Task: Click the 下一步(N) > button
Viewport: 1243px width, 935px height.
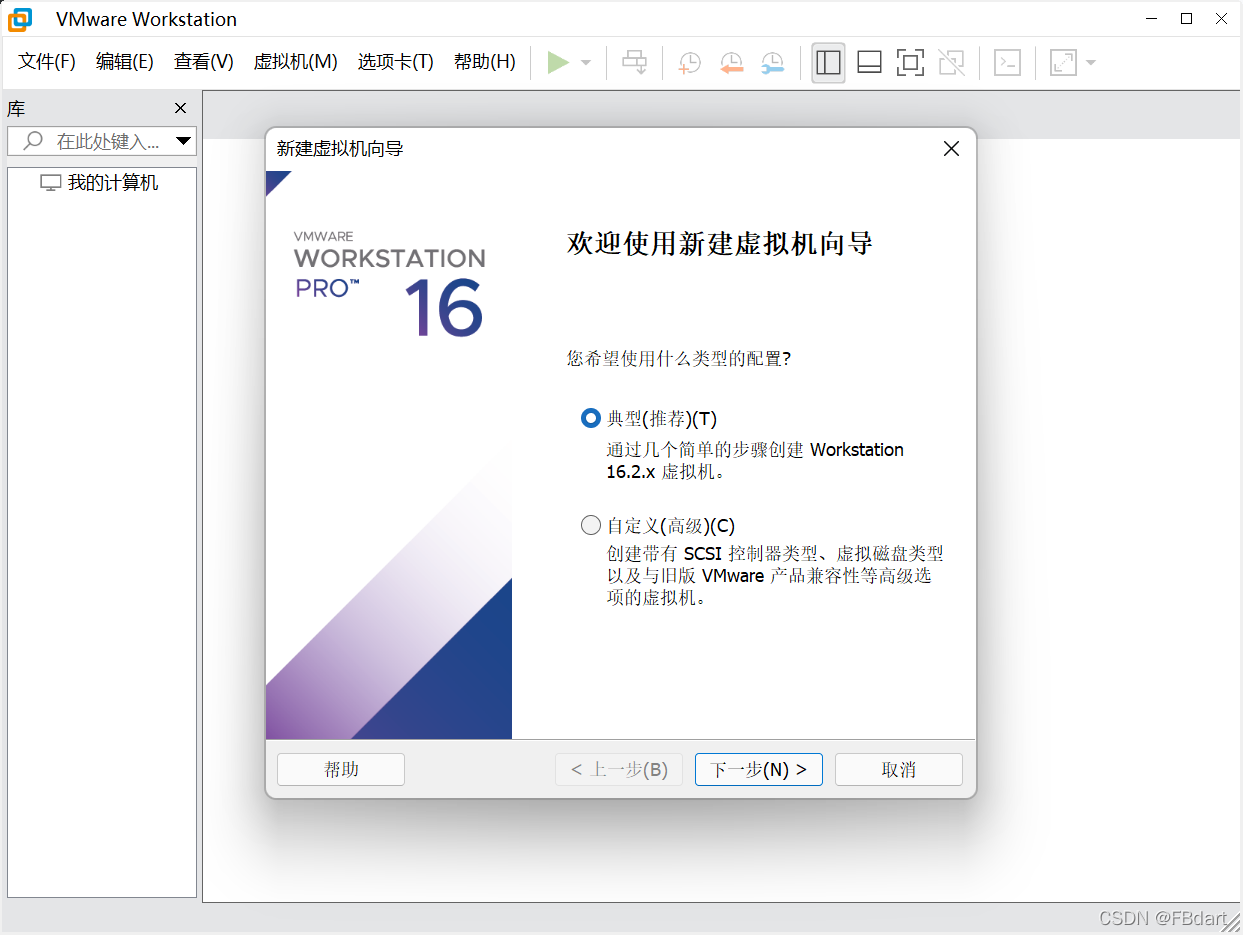Action: pyautogui.click(x=759, y=770)
